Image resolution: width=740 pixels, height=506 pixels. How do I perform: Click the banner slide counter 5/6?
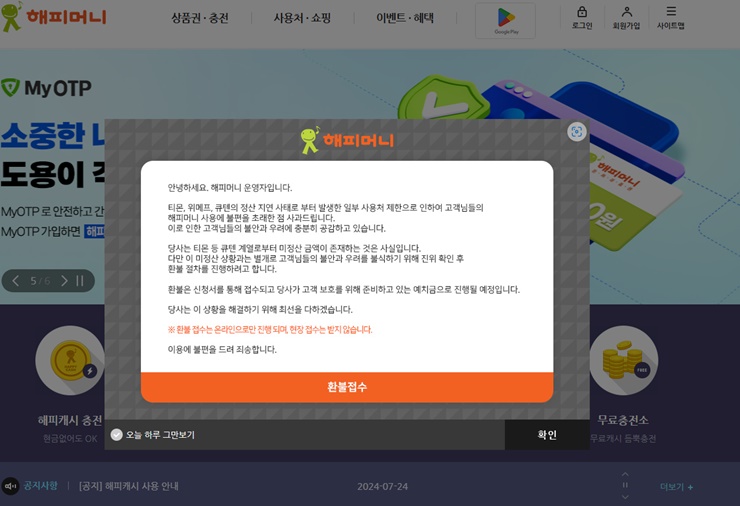[x=40, y=281]
